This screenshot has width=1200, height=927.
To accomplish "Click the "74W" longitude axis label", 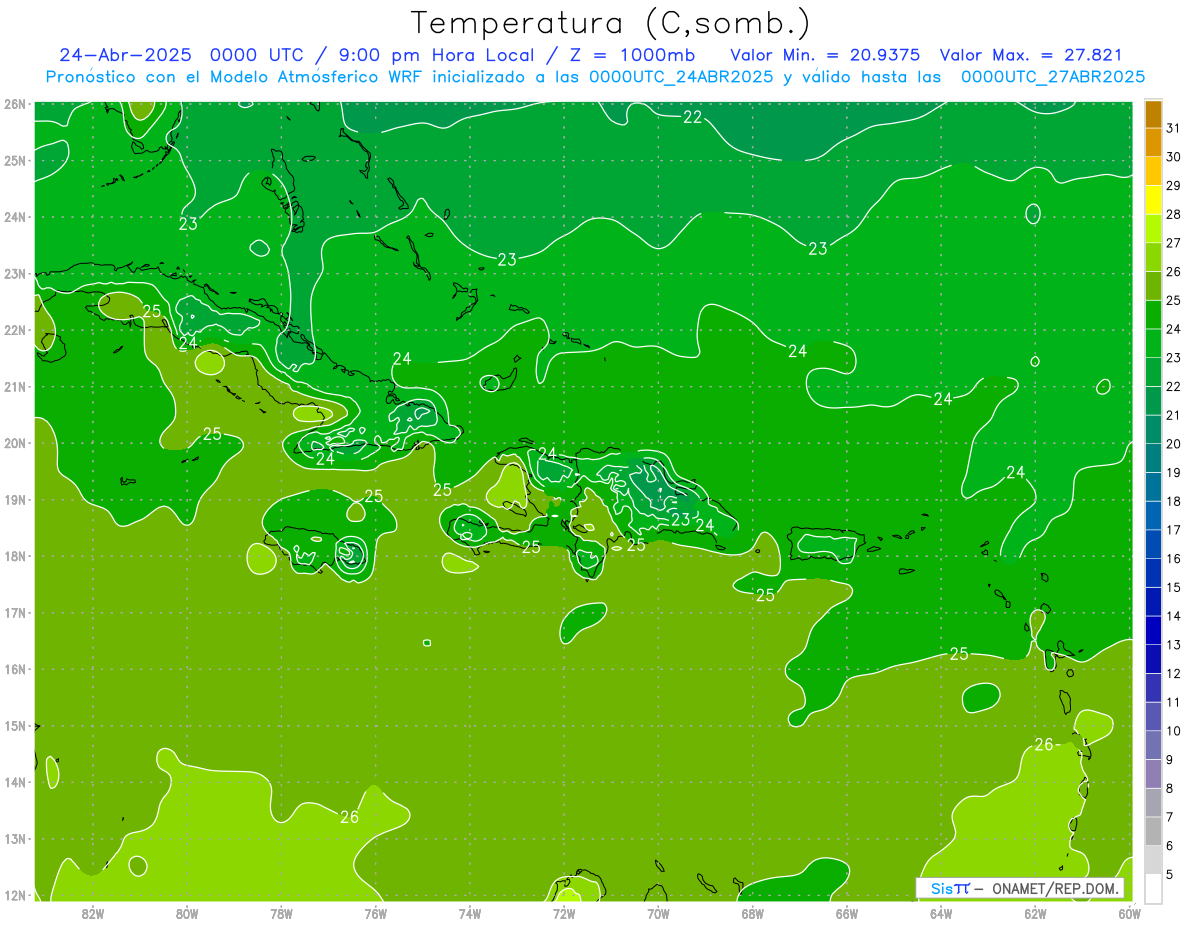I will click(470, 913).
